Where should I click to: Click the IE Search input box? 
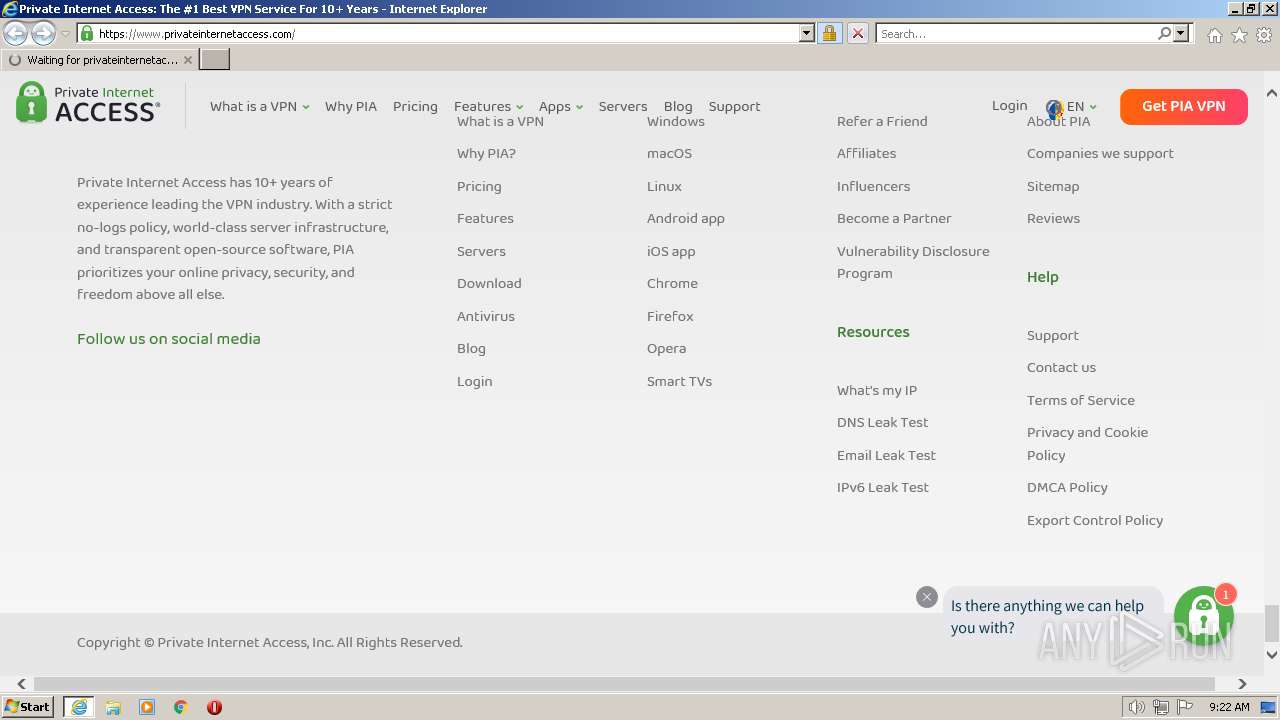point(1016,33)
